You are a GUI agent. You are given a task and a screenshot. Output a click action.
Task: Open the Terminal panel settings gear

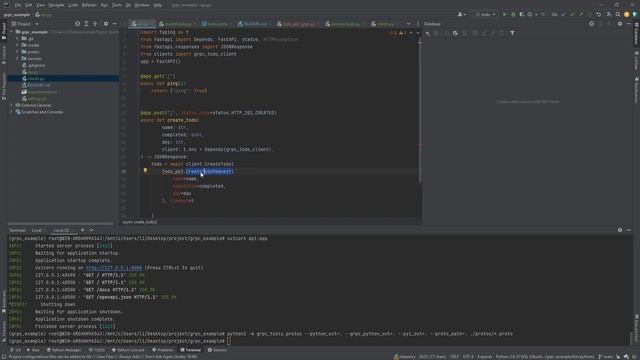tap(620, 230)
